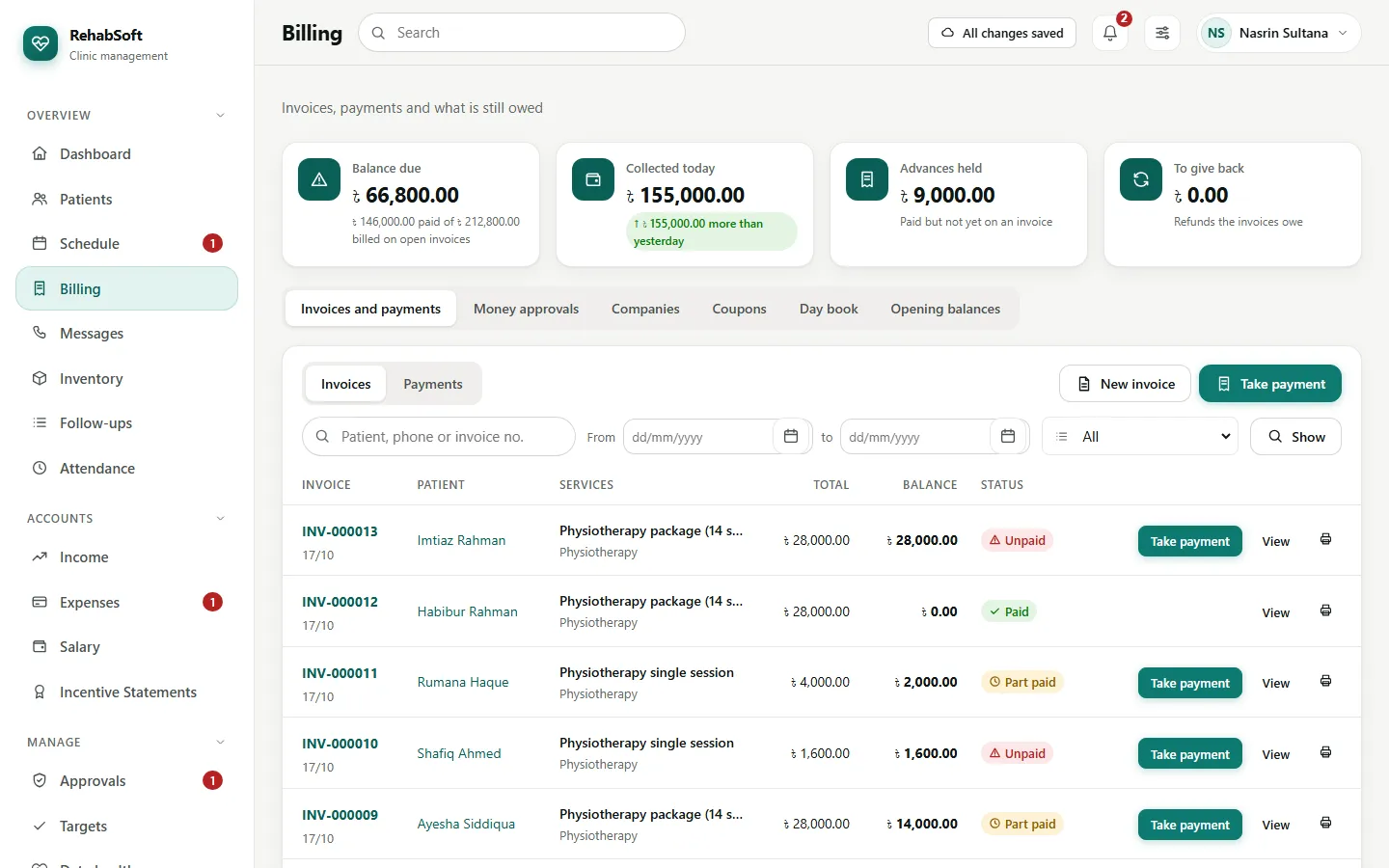Open the display settings sliders icon

(1162, 33)
